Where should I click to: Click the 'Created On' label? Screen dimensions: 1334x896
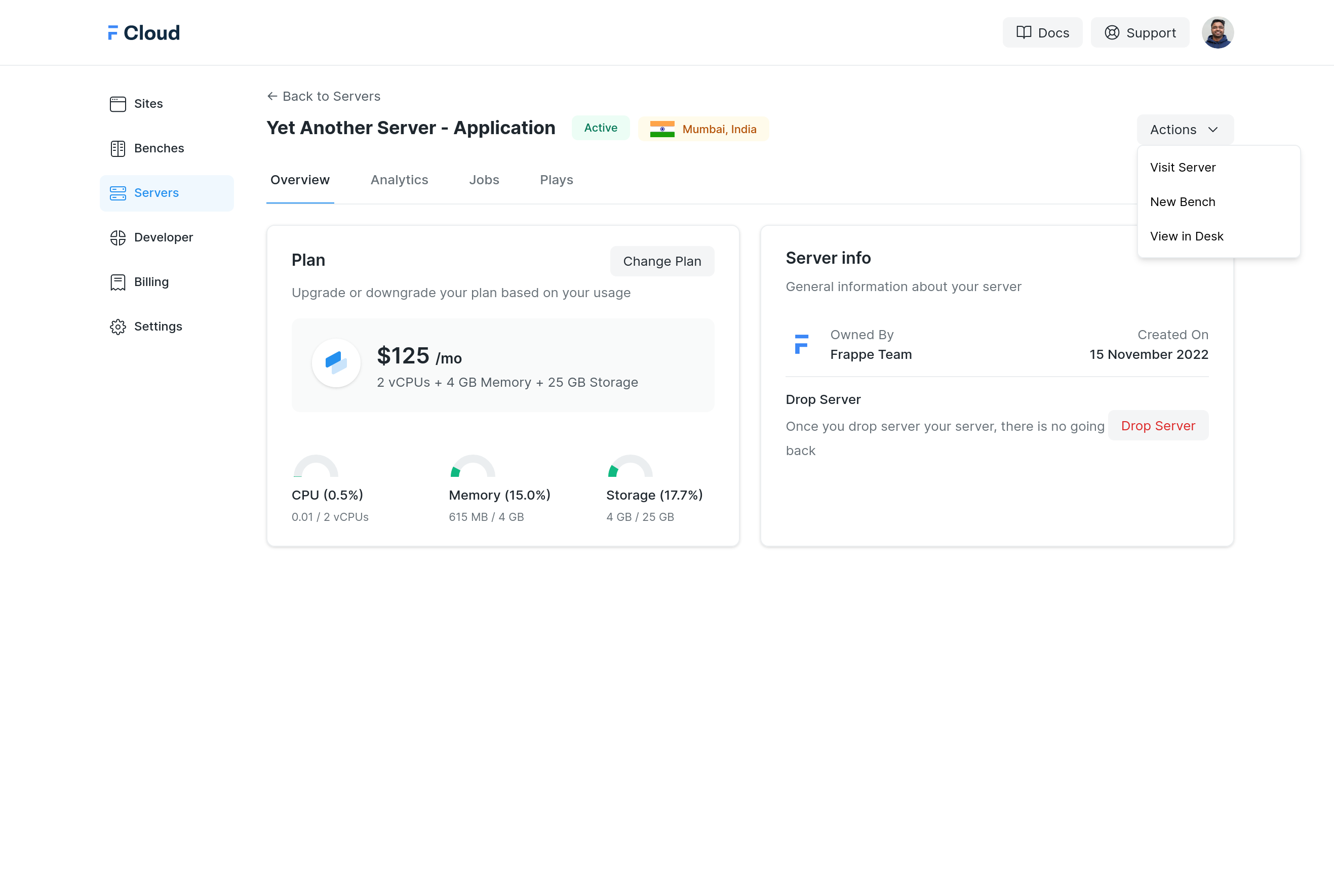coord(1173,335)
